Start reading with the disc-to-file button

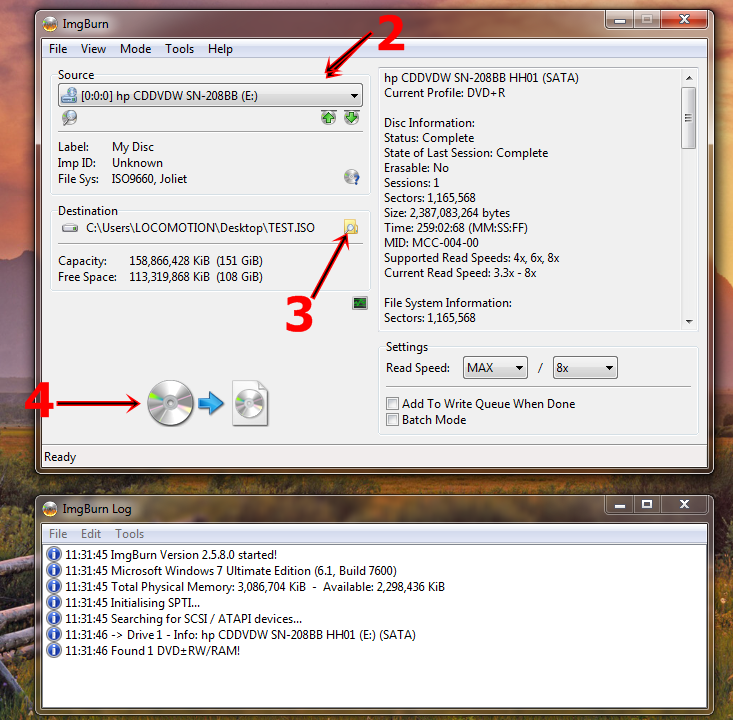point(208,403)
